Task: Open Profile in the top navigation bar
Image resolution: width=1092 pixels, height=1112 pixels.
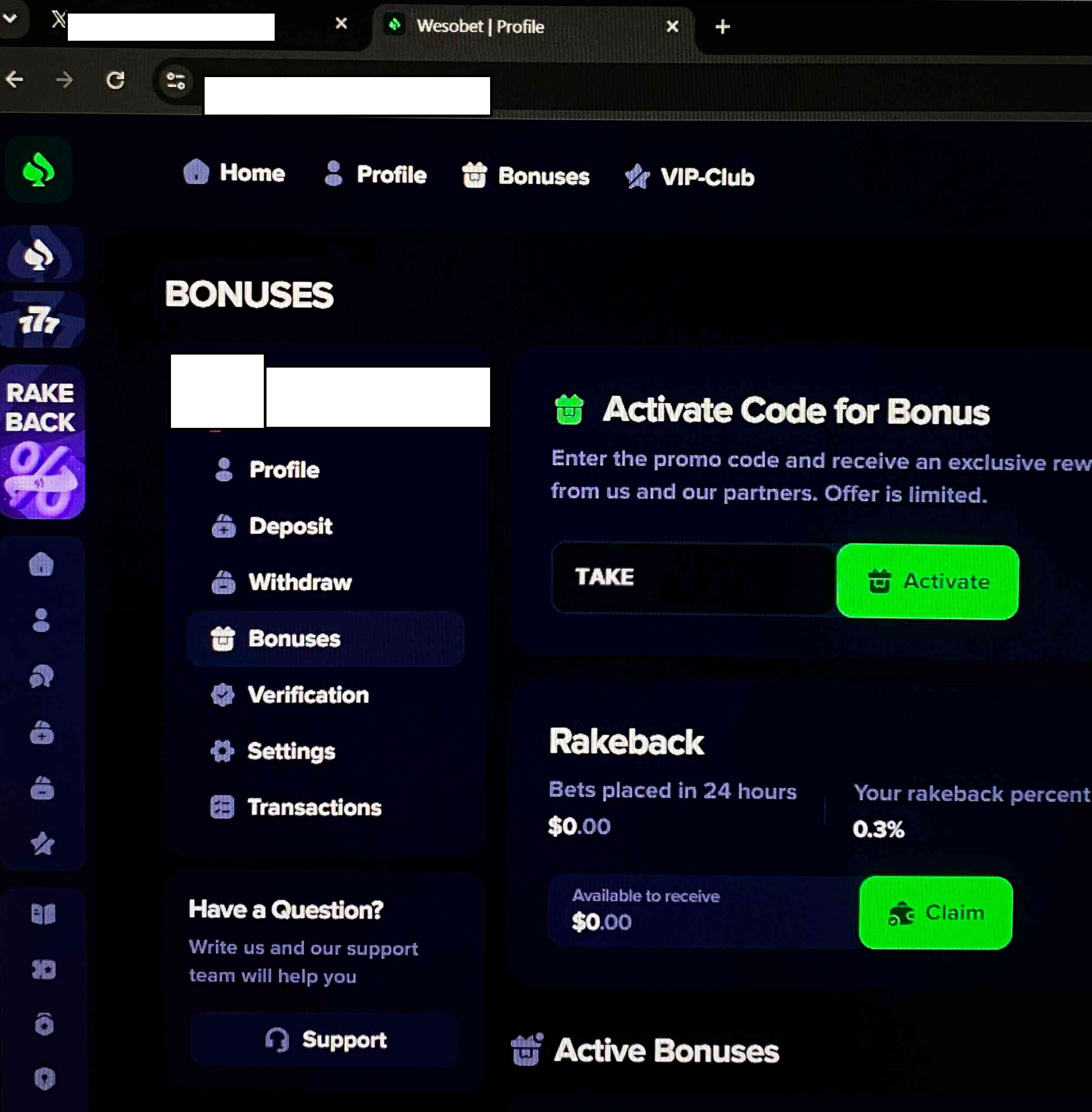Action: tap(376, 174)
